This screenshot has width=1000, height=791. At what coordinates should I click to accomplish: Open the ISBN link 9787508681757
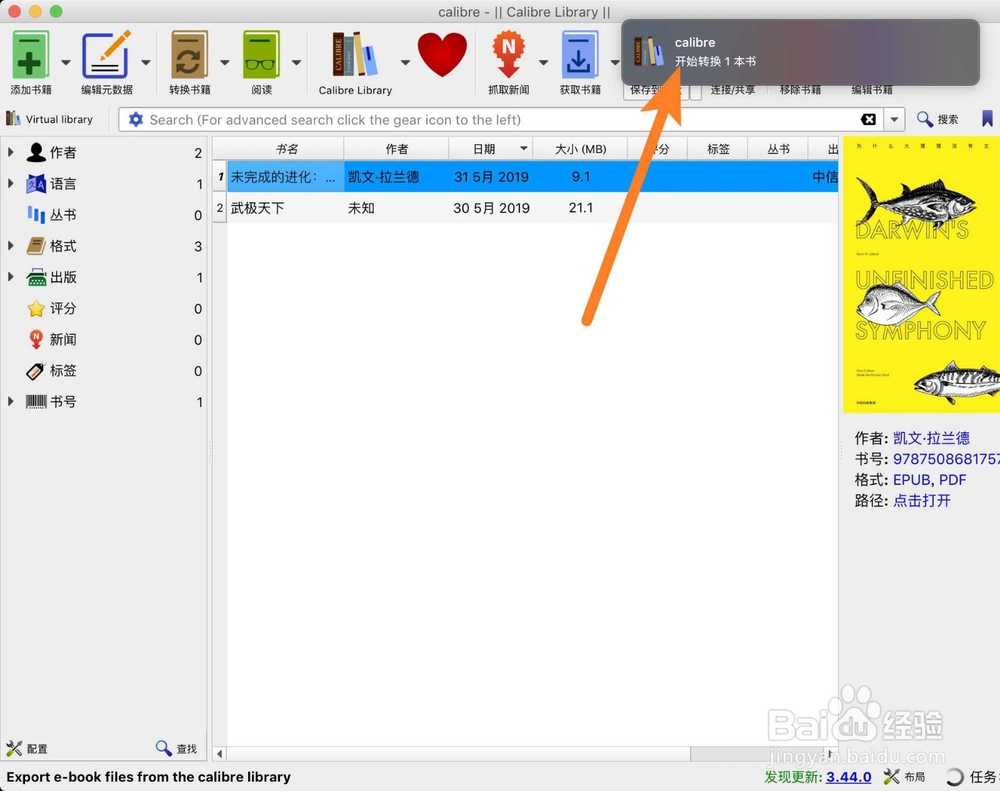[946, 459]
